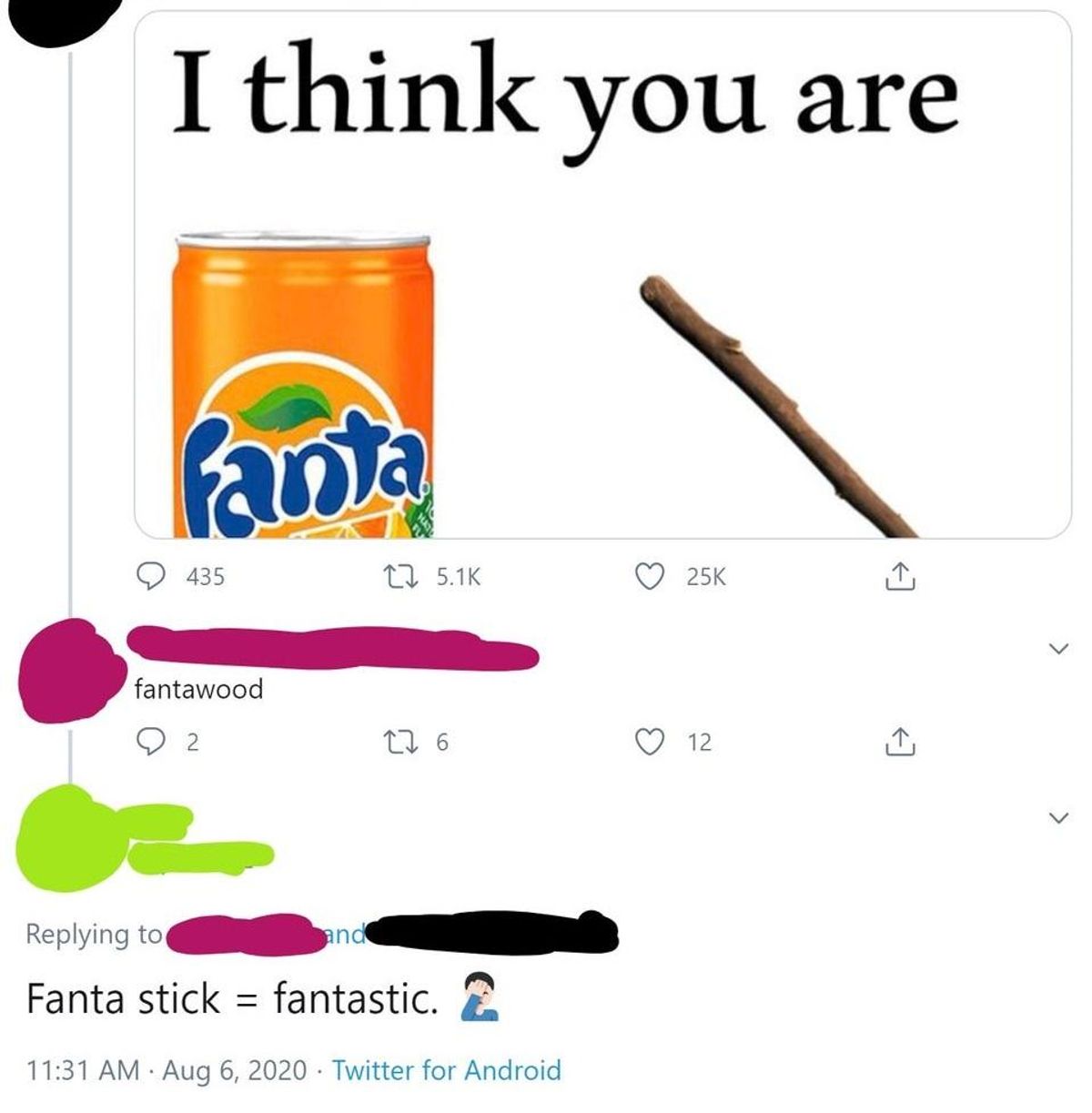Open the Twitter for Android link

446,1070
